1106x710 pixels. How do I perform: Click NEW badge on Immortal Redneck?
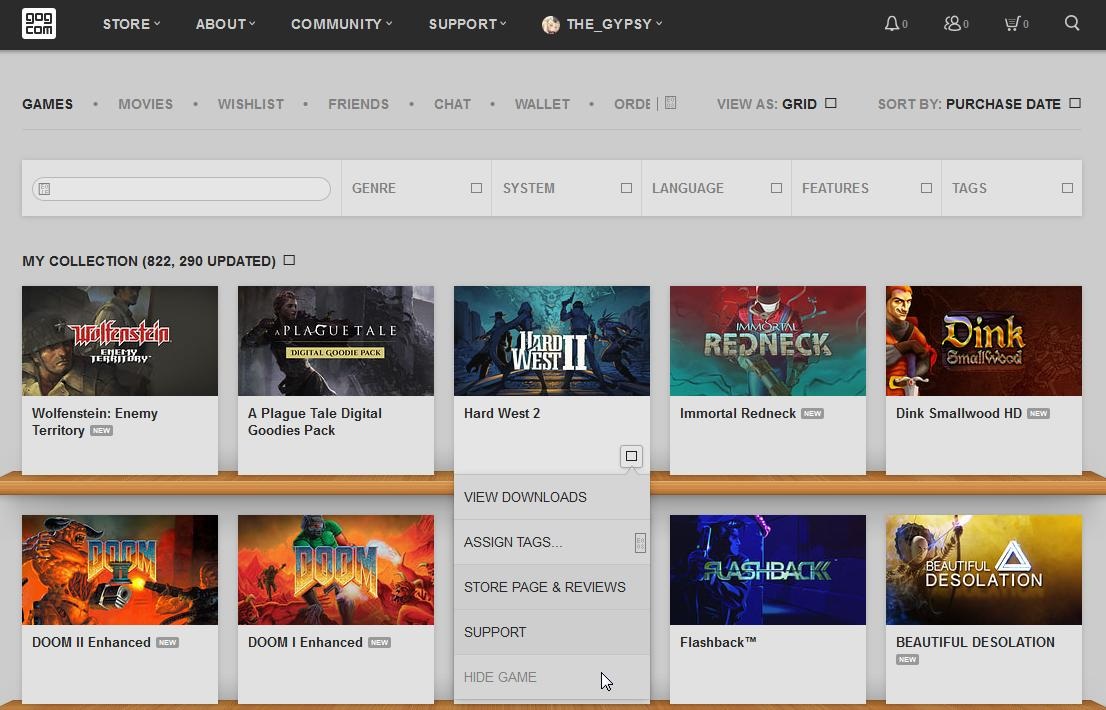[x=813, y=413]
